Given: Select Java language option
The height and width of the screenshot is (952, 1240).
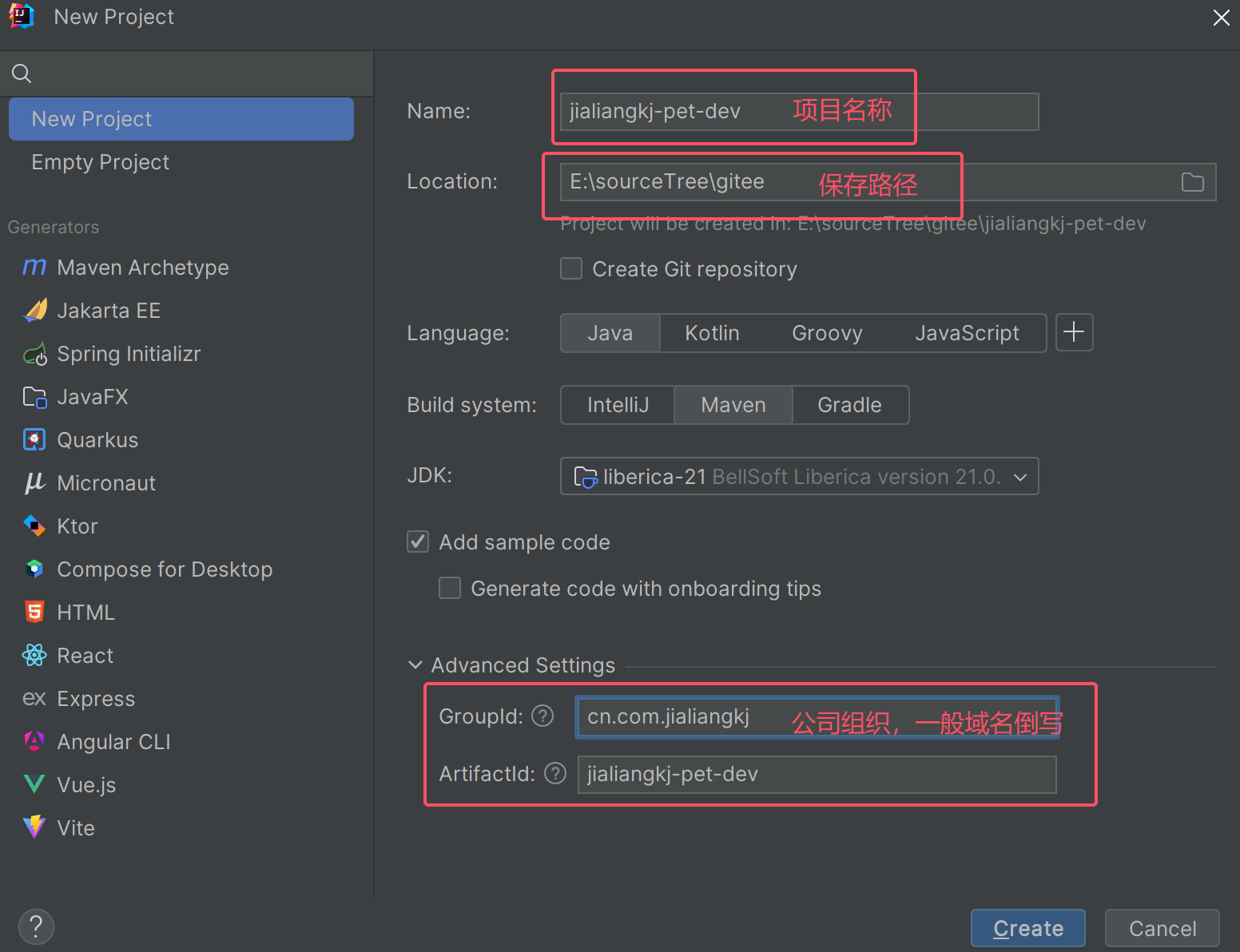Looking at the screenshot, I should coord(610,333).
